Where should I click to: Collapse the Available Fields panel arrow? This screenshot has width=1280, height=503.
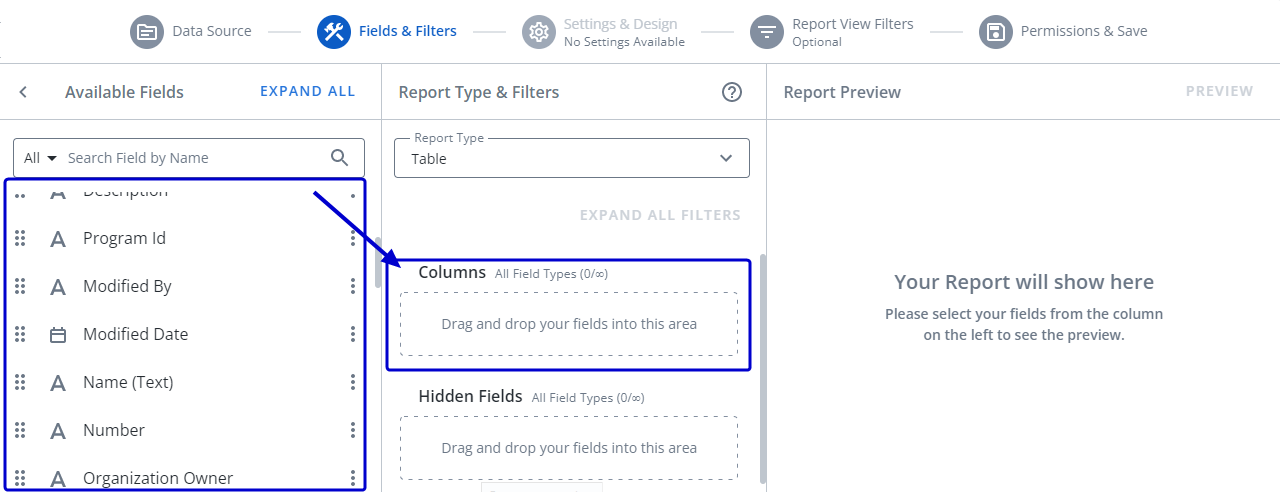(23, 92)
